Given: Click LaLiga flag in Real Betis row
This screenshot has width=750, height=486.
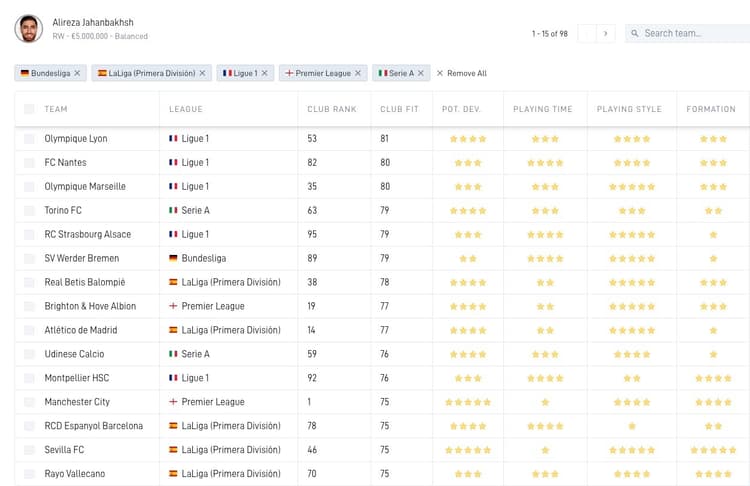Looking at the screenshot, I should [x=173, y=282].
